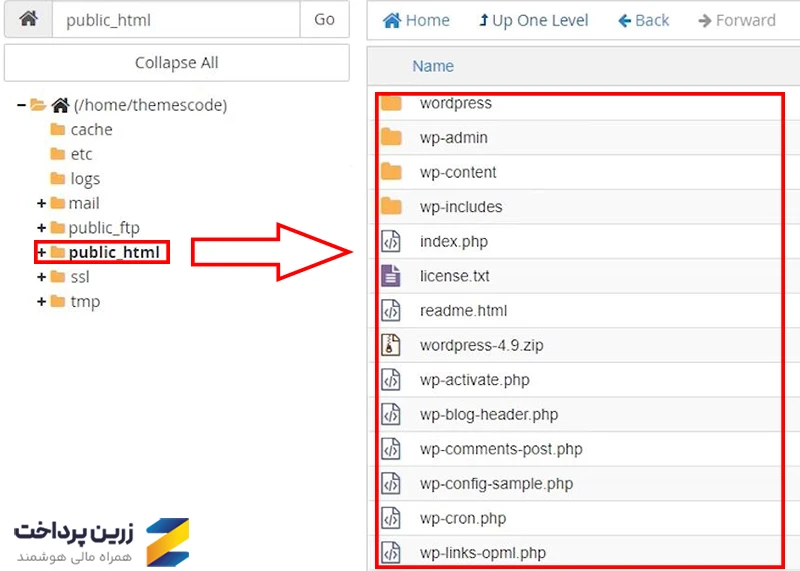
Task: Click the etc folder icon in tree
Action: (x=58, y=154)
